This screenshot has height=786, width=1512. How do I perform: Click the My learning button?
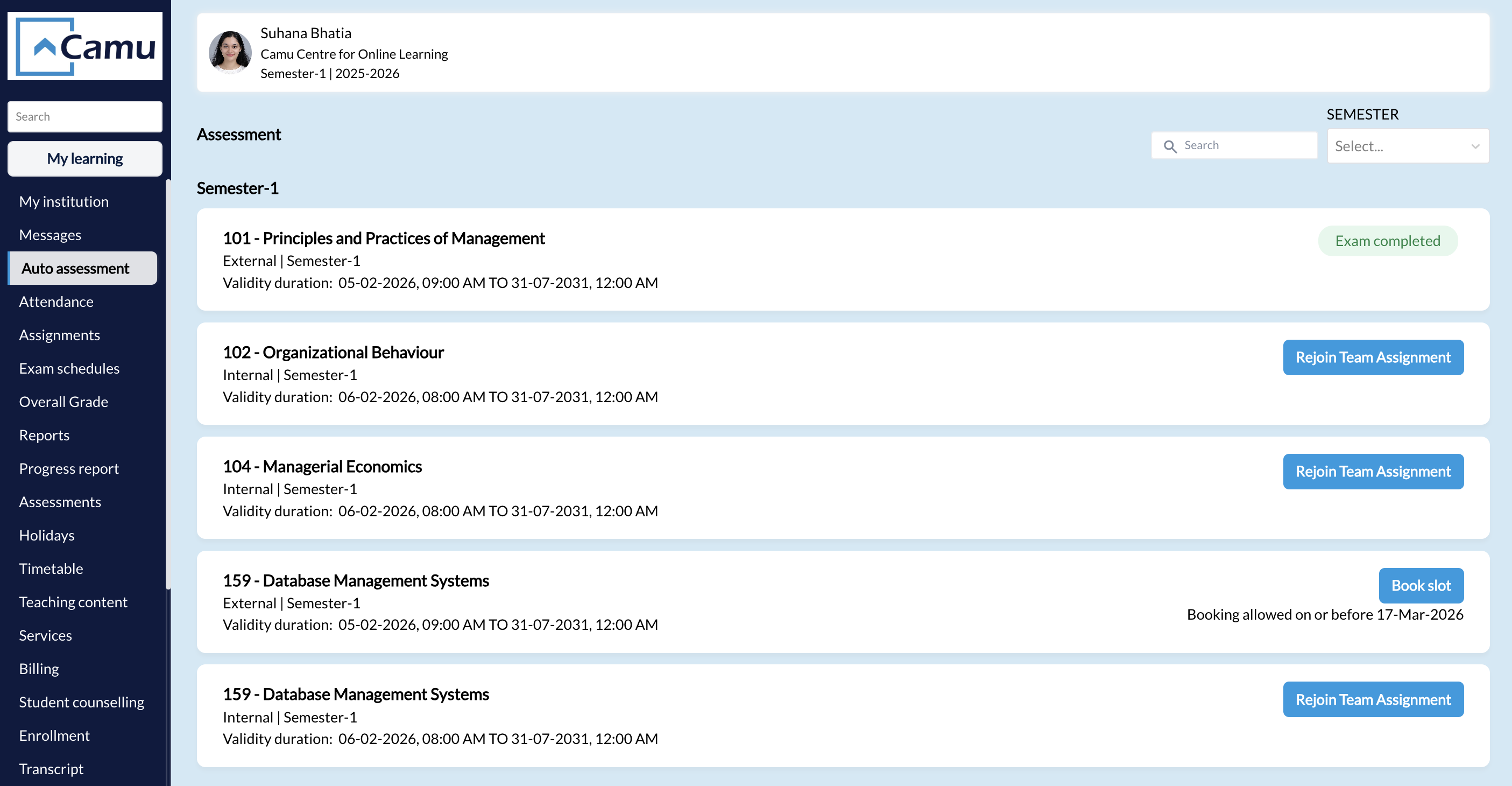coord(84,159)
